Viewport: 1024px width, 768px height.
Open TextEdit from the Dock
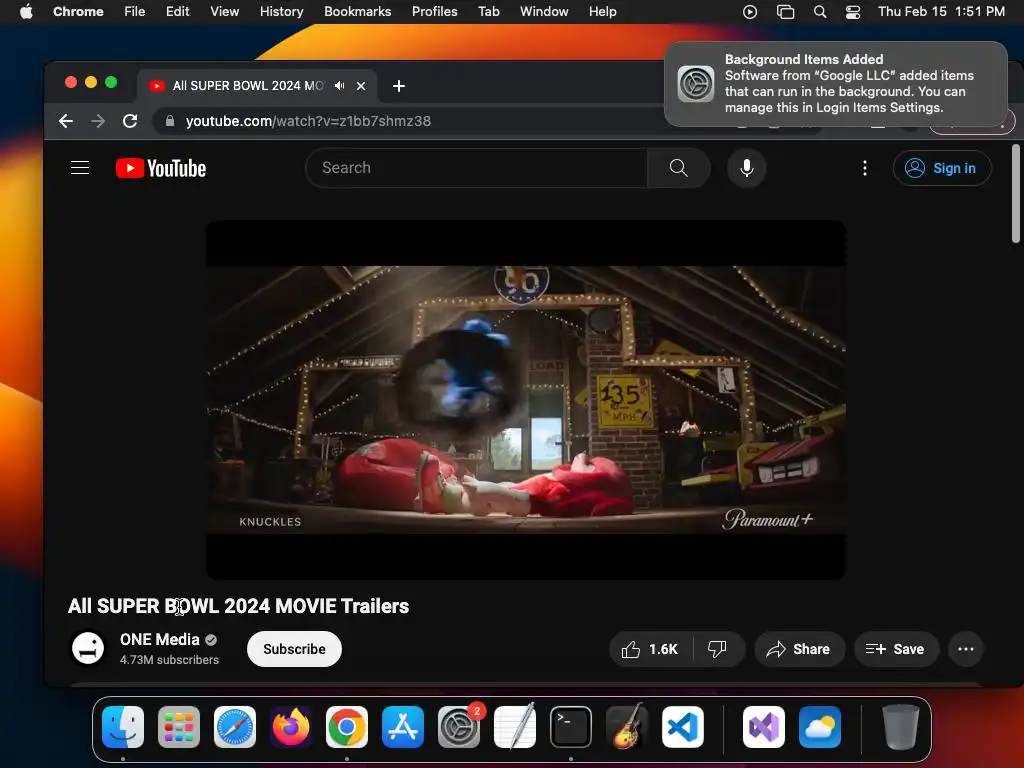515,727
